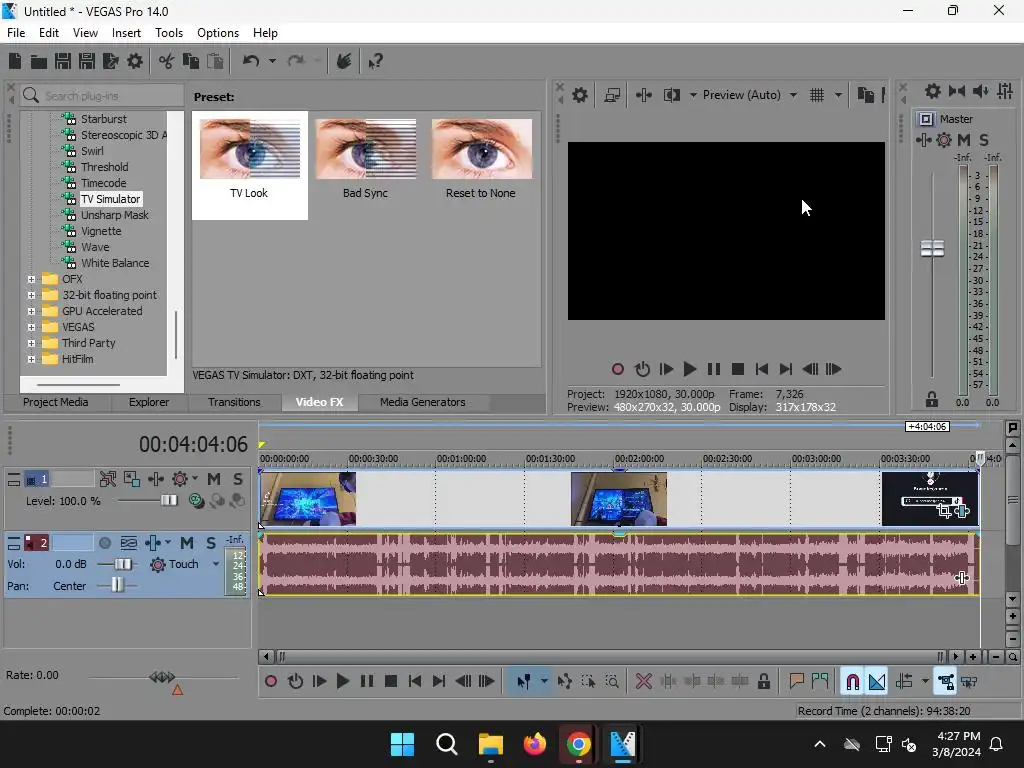The image size is (1024, 768).
Task: Solo video track 1
Action: click(x=238, y=479)
